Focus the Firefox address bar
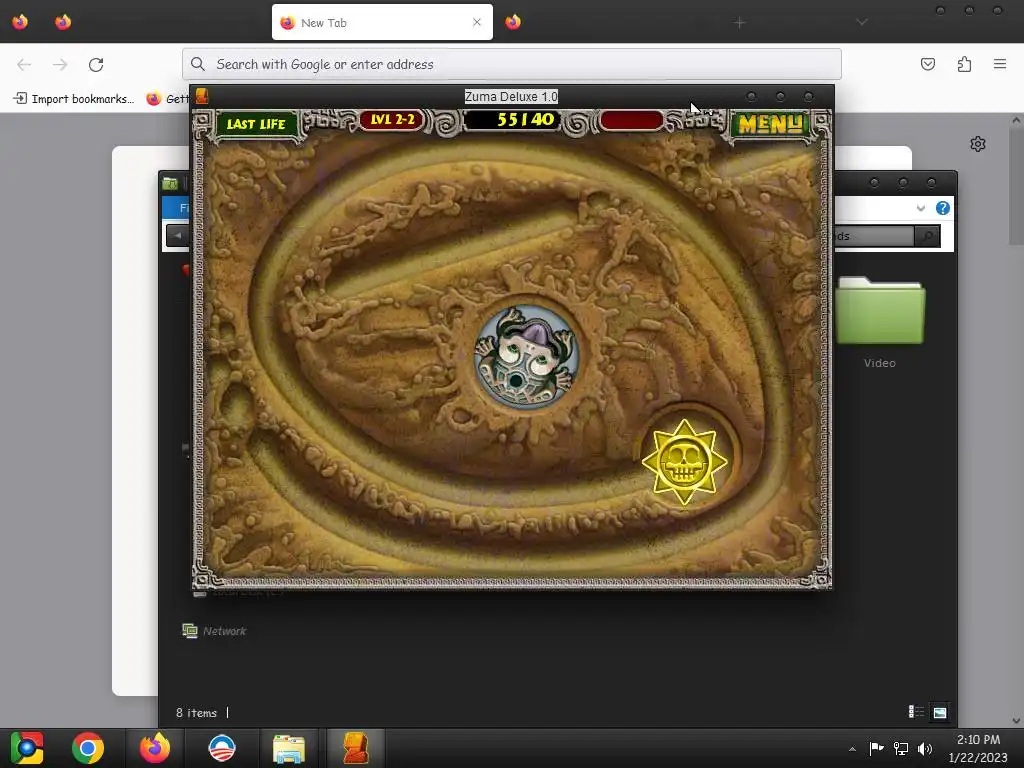 (x=511, y=64)
